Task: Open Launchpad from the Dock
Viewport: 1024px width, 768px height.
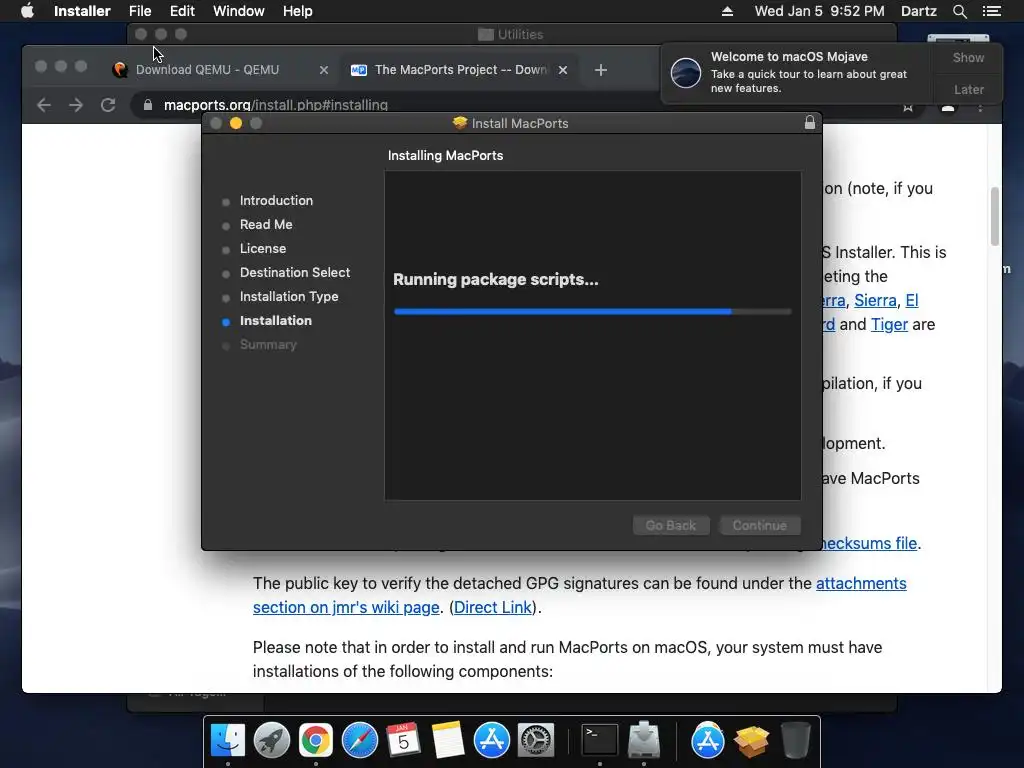Action: click(x=272, y=741)
